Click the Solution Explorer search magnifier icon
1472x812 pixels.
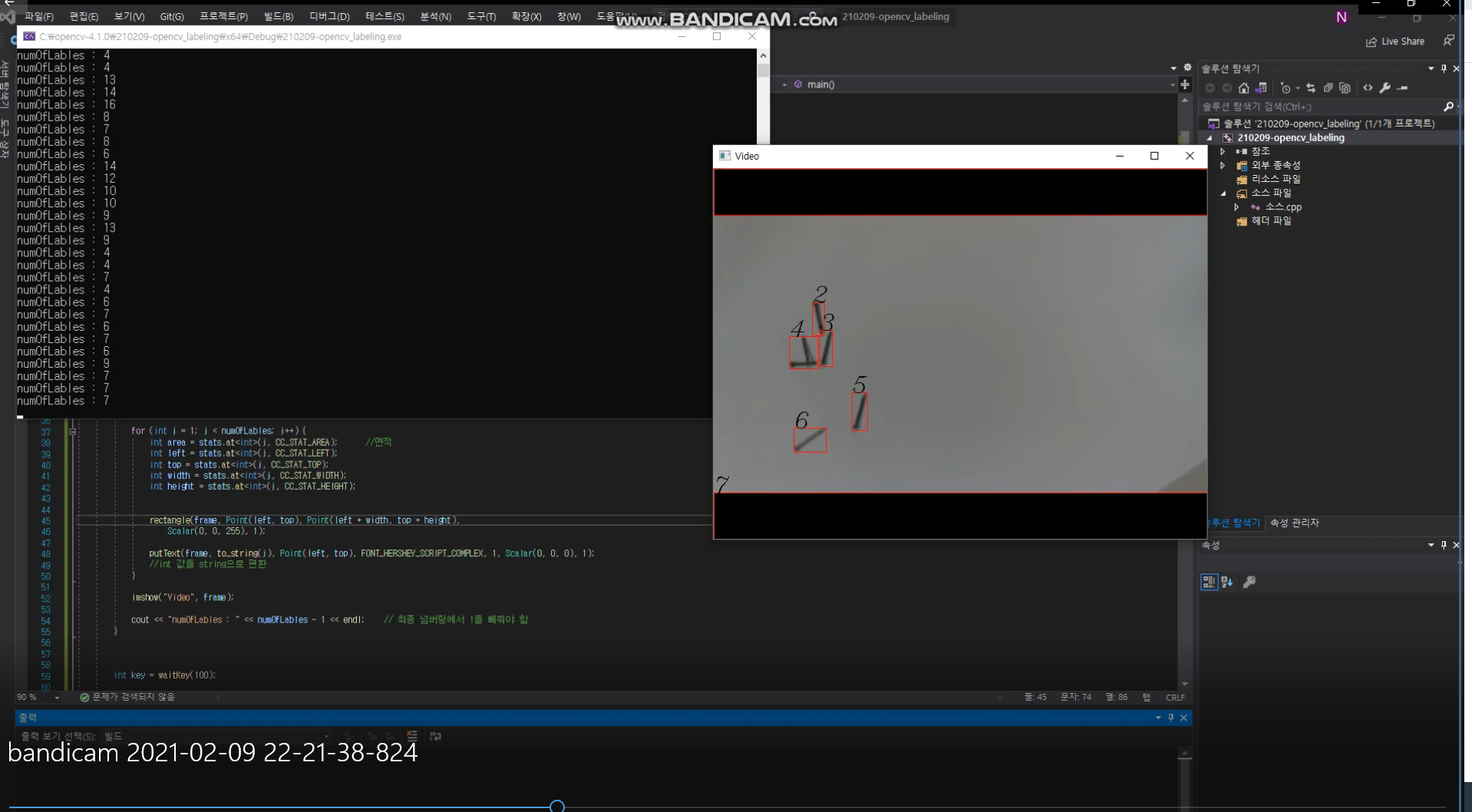(1448, 107)
